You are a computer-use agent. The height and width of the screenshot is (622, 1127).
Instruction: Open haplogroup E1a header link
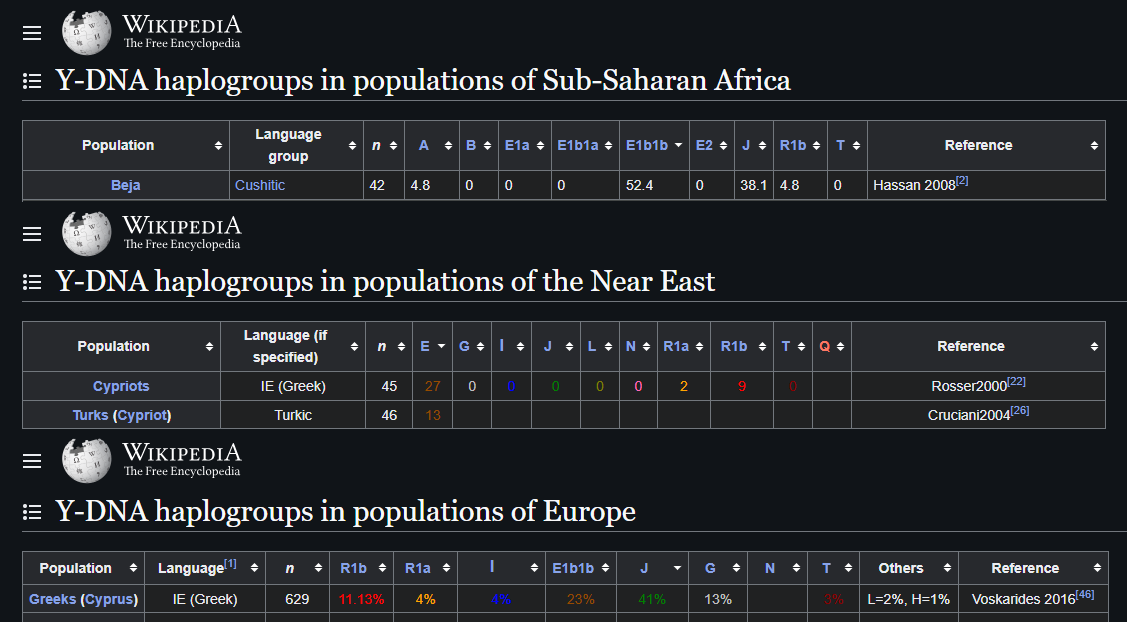[x=517, y=146]
